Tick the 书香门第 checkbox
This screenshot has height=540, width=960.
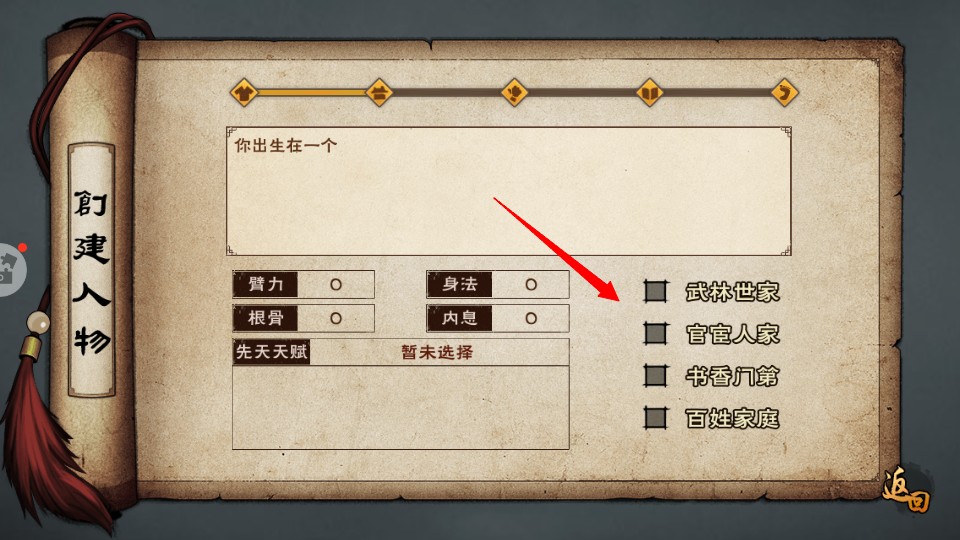656,376
